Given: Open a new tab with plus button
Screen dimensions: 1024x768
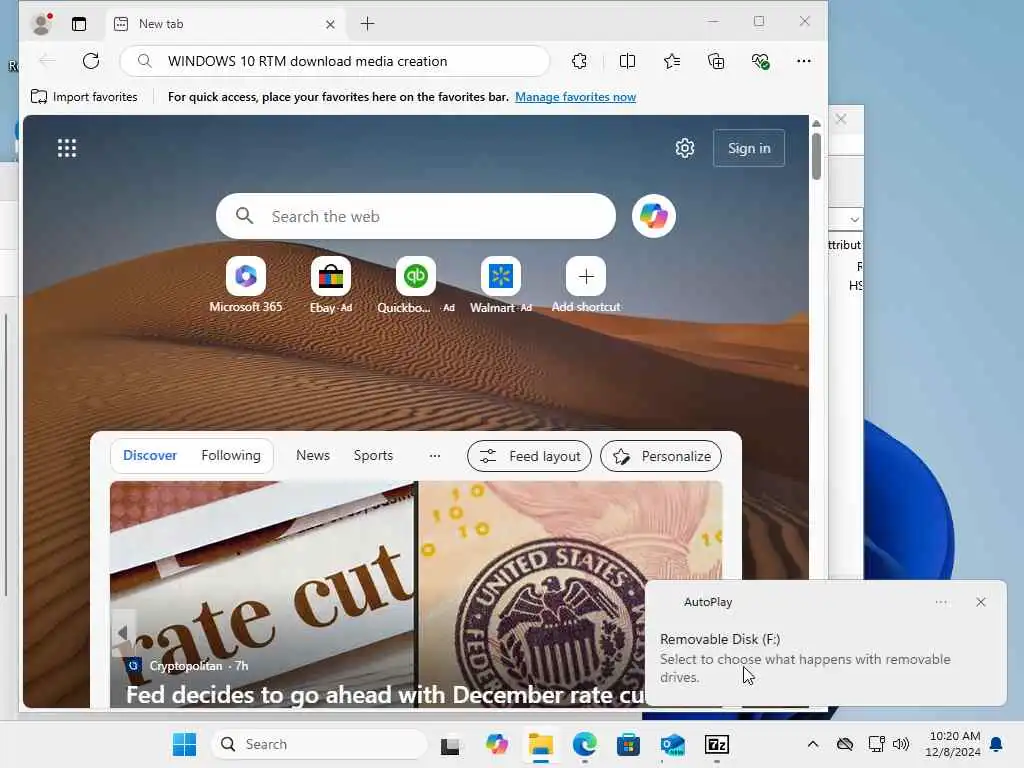Looking at the screenshot, I should coord(368,24).
